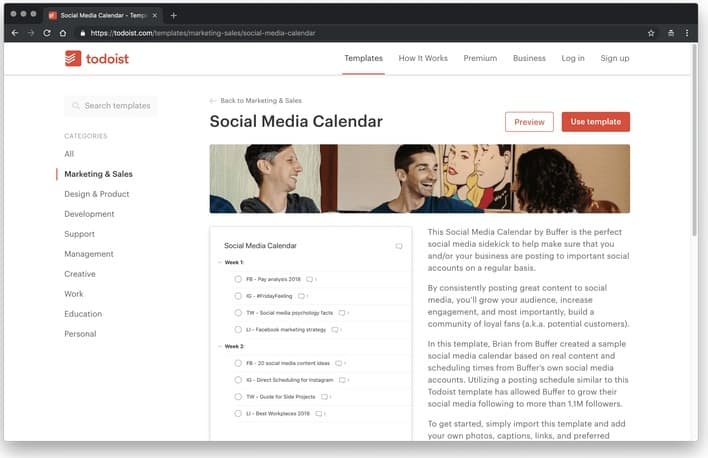The height and width of the screenshot is (458, 708).
Task: Click Sign up
Action: [x=615, y=58]
